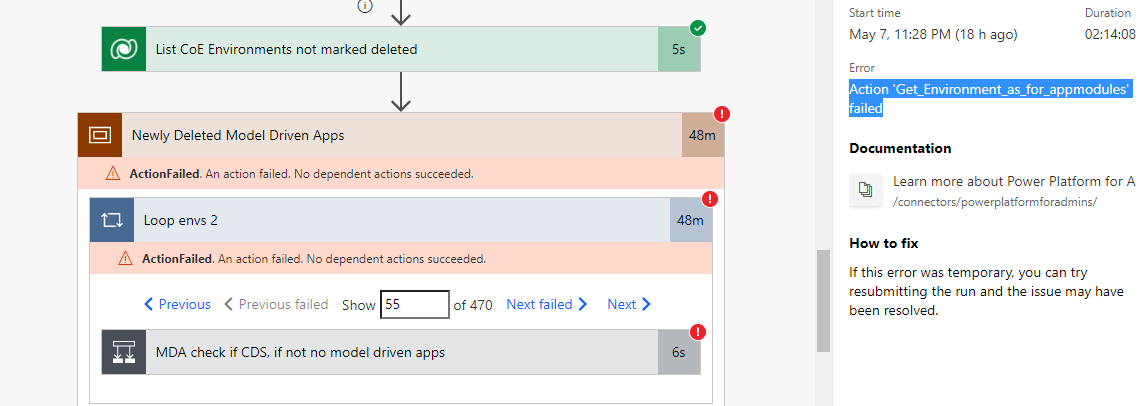This screenshot has height=406, width=1142.
Task: Jump to the Next failed iteration
Action: tap(547, 304)
